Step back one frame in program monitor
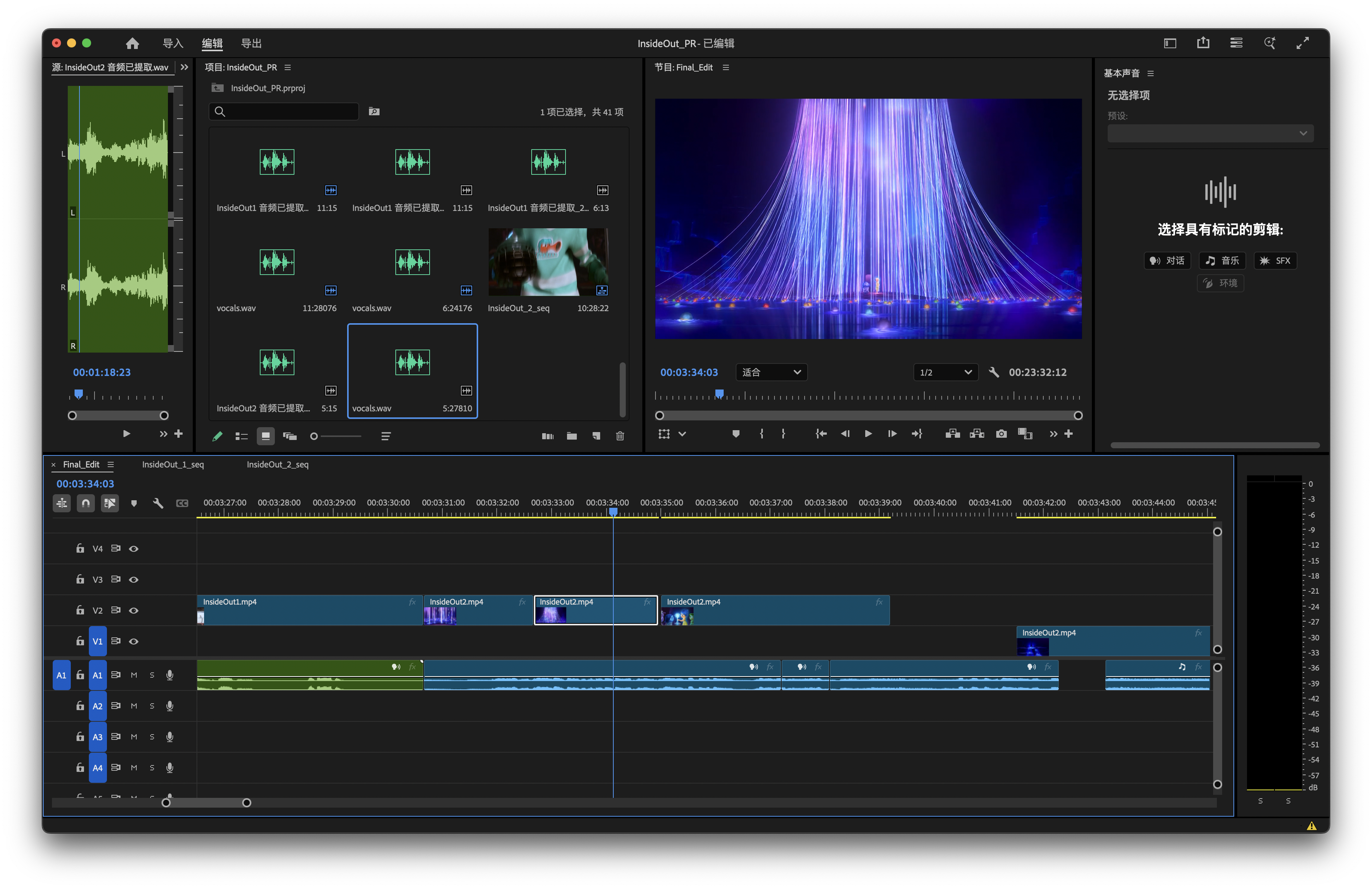Screen dimensions: 1372x889 click(845, 434)
